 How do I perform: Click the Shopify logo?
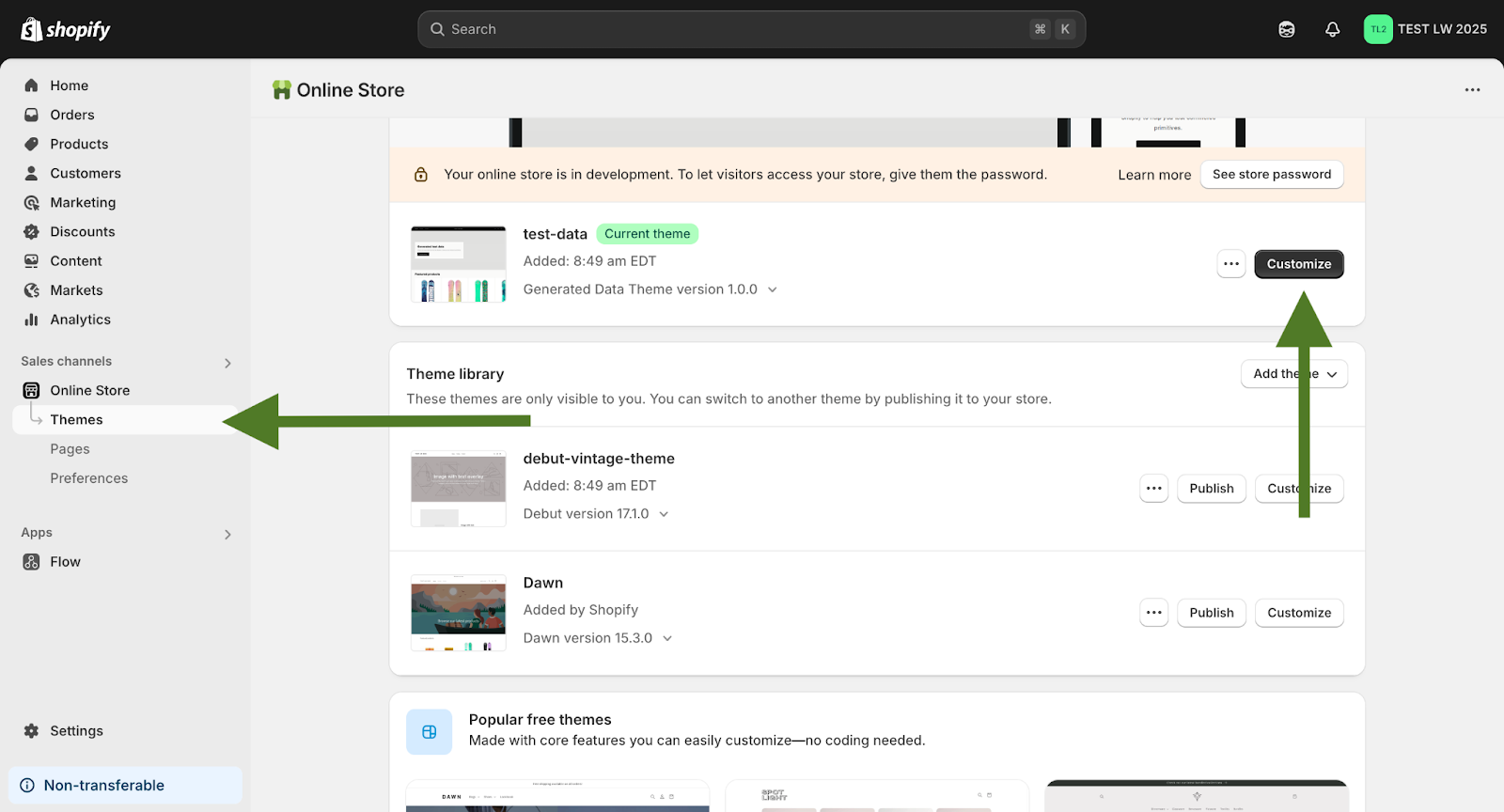[x=66, y=29]
